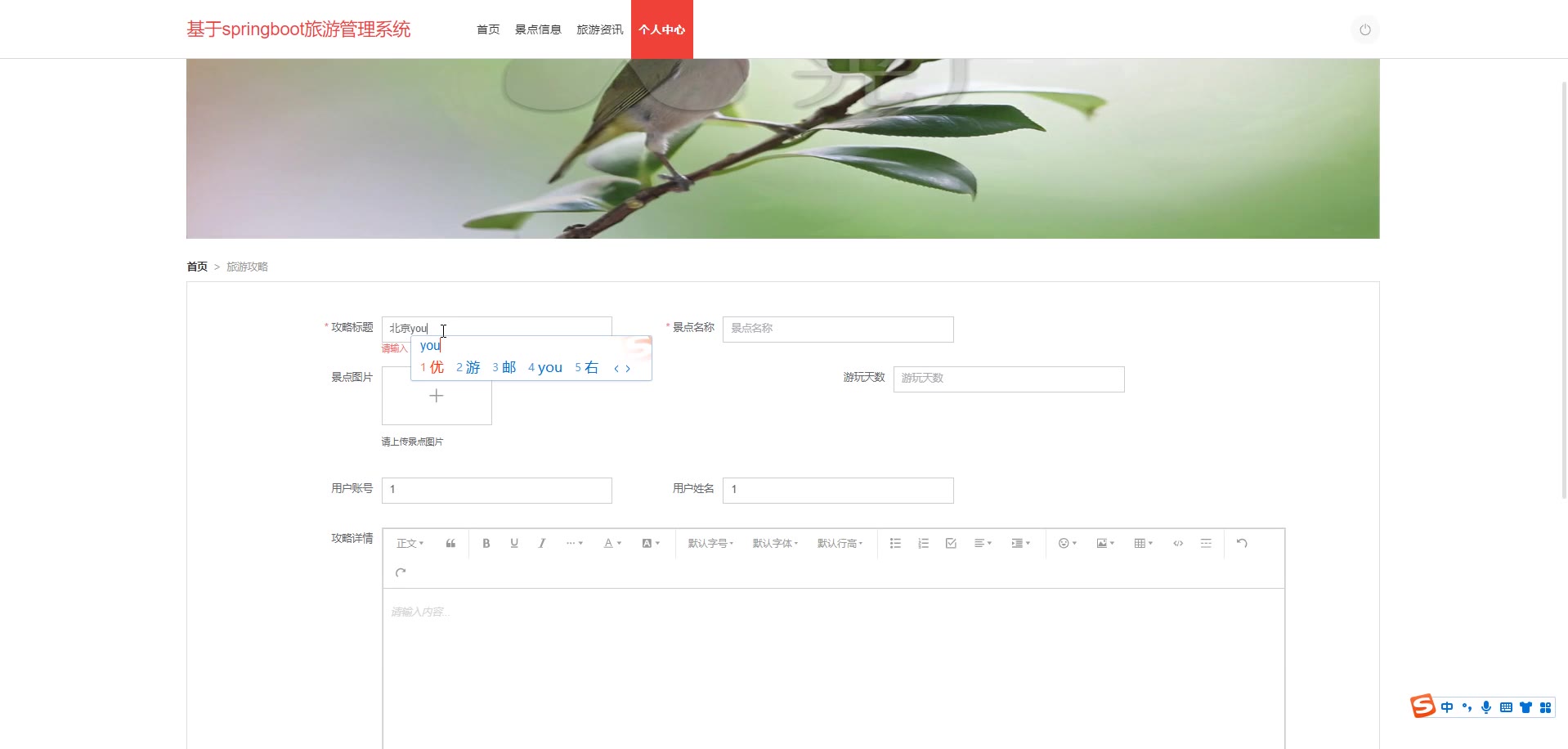Toggle underline formatting
Screen dimensions: 1568x749
click(514, 544)
